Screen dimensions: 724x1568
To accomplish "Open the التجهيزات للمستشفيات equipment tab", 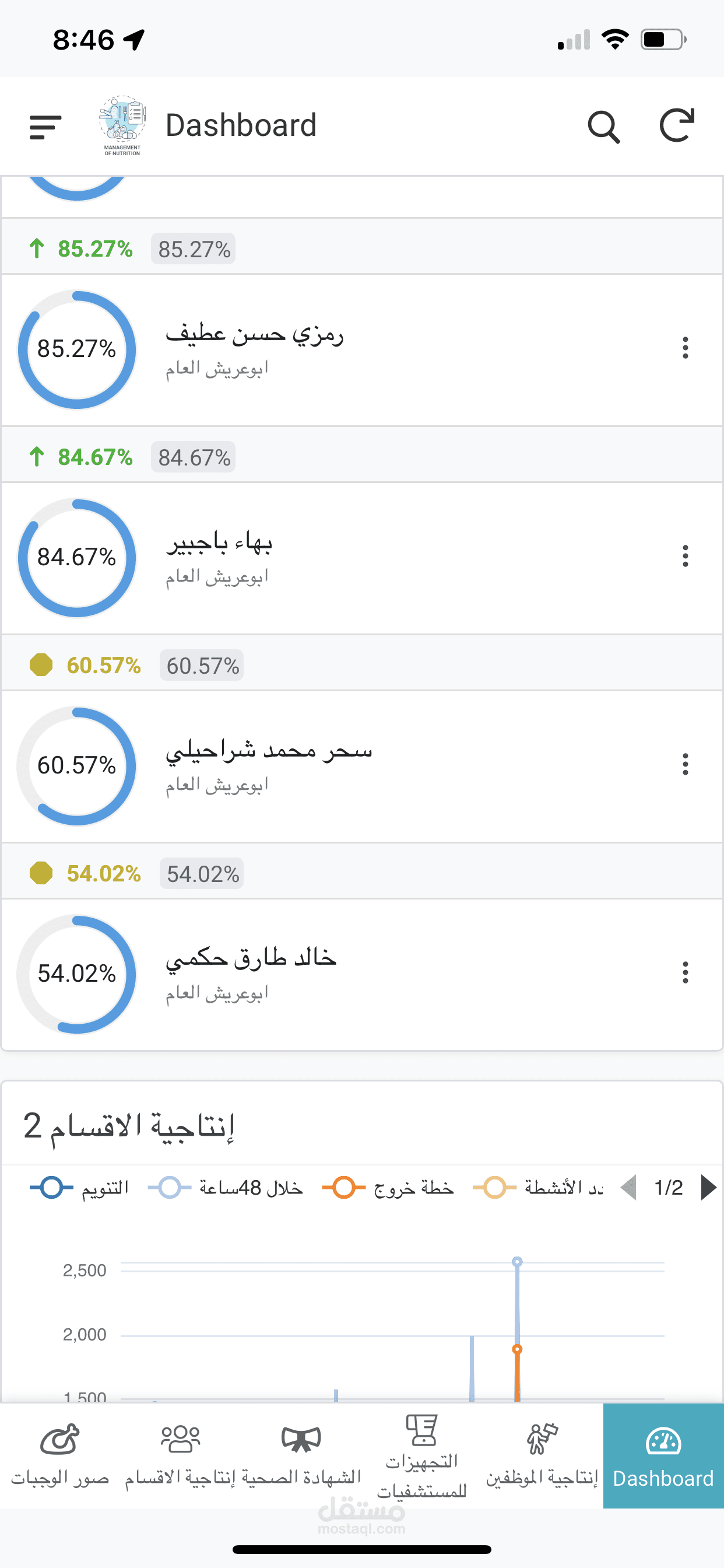I will click(x=421, y=1455).
